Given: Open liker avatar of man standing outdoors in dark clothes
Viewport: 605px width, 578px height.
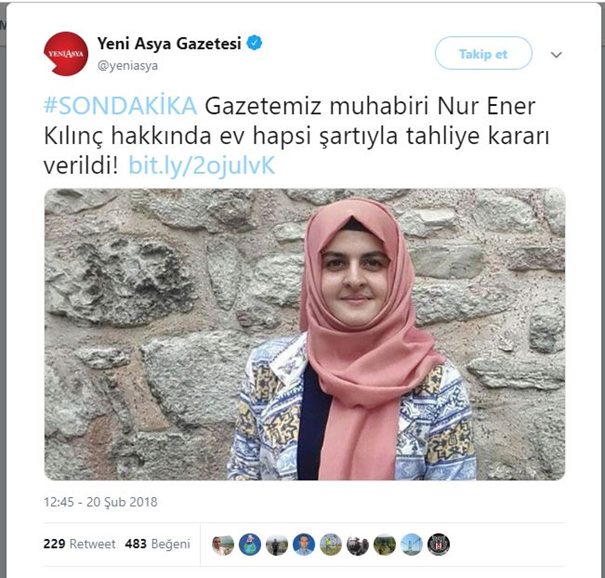Looking at the screenshot, I should (x=277, y=544).
